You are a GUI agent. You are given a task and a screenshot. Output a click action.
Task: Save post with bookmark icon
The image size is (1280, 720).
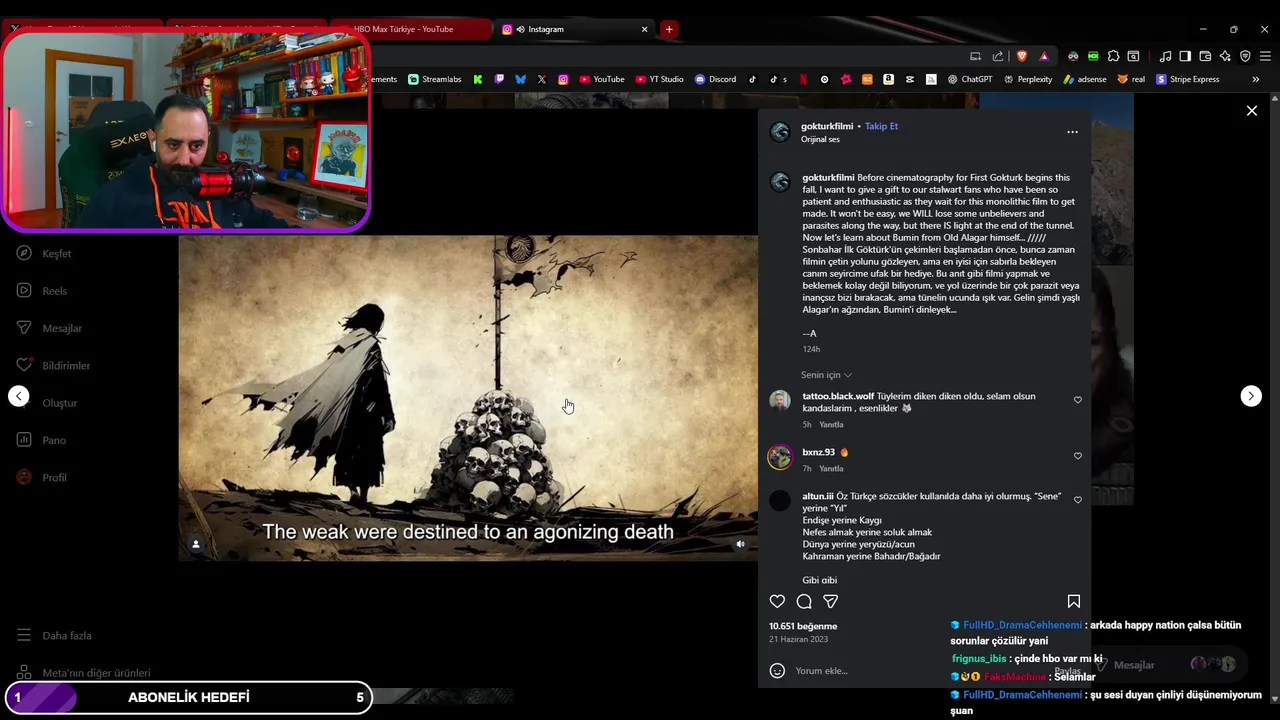coord(1073,601)
